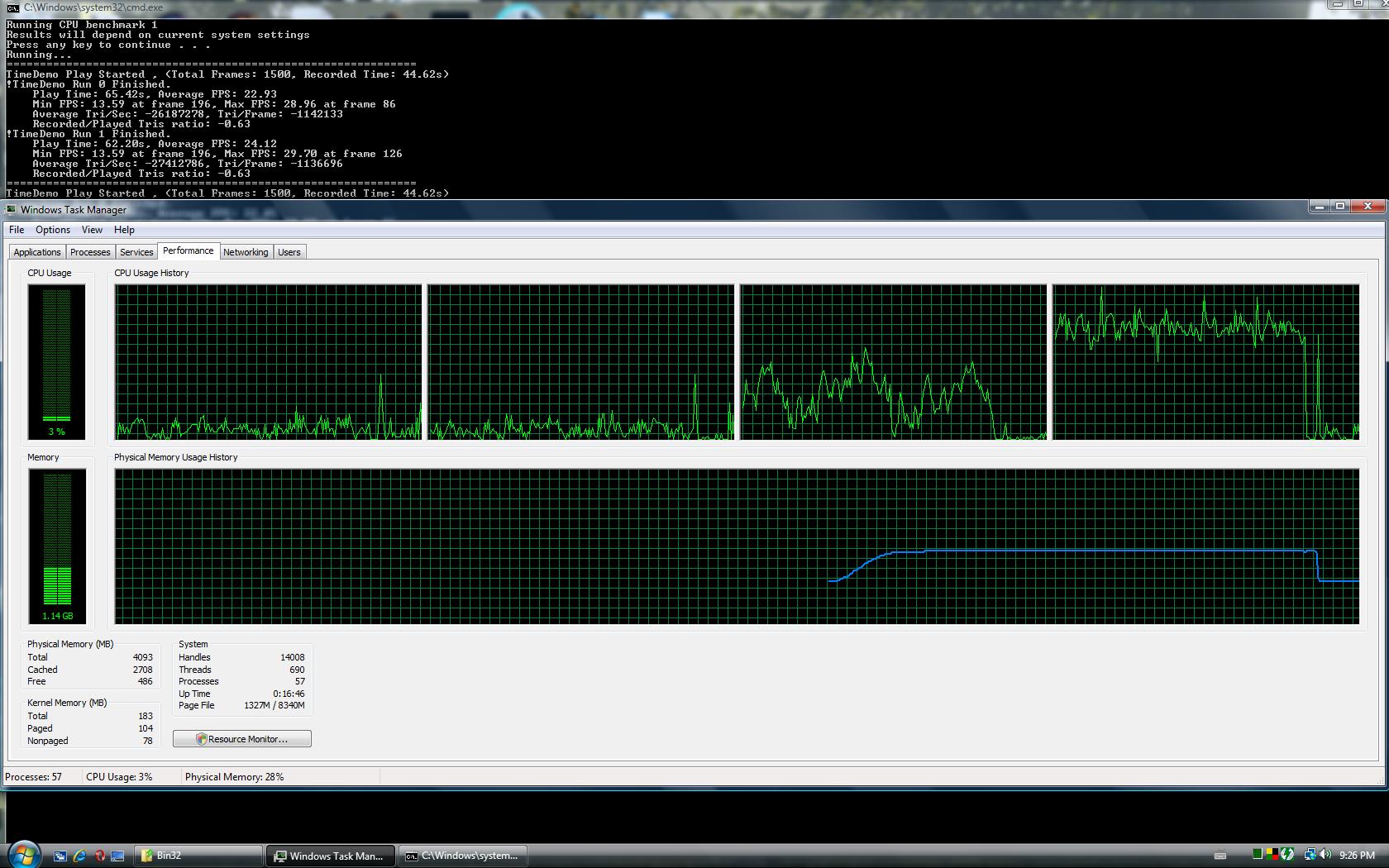Click the CPU Usage 3% gauge

[56, 361]
